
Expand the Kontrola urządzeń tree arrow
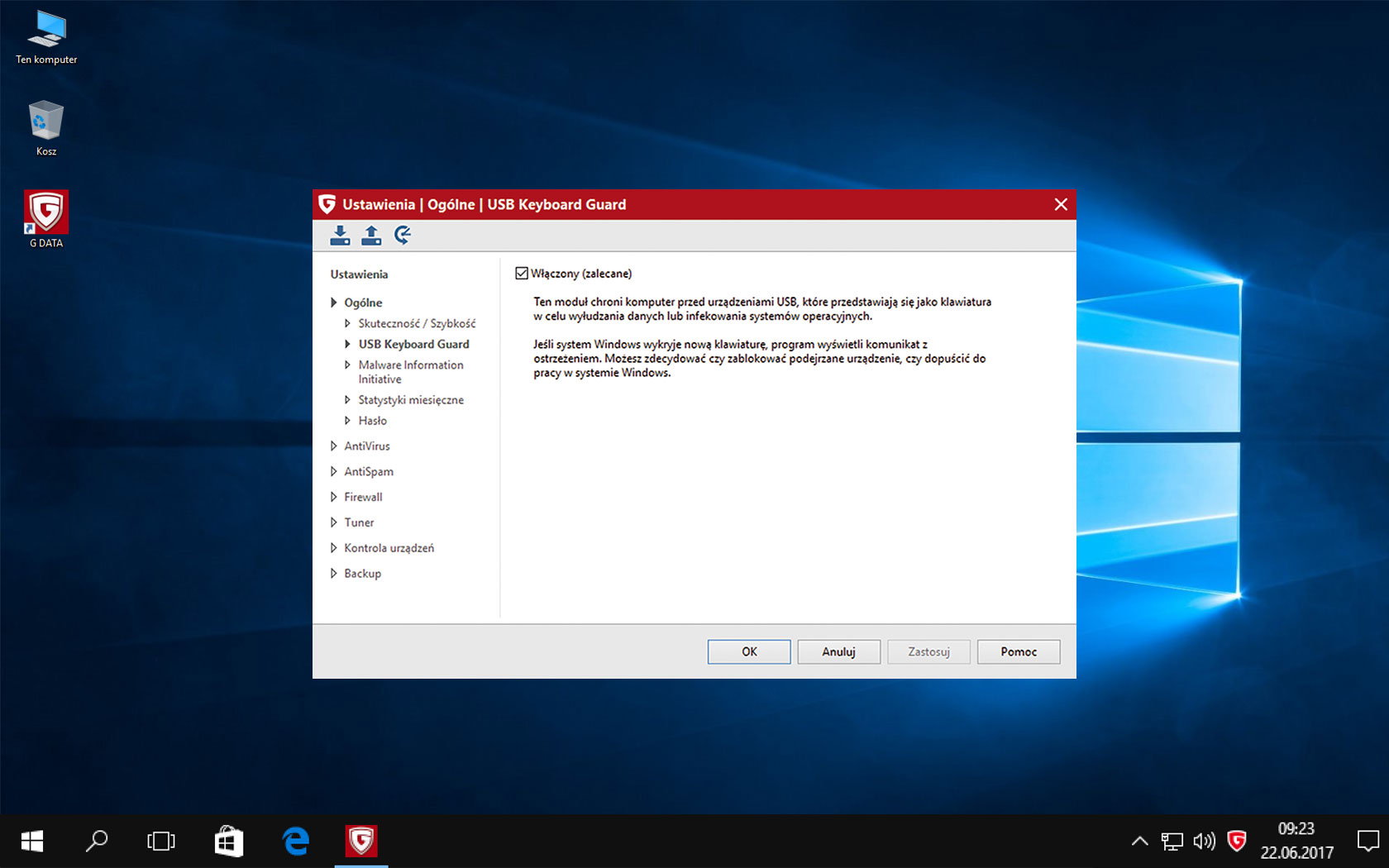pos(334,548)
